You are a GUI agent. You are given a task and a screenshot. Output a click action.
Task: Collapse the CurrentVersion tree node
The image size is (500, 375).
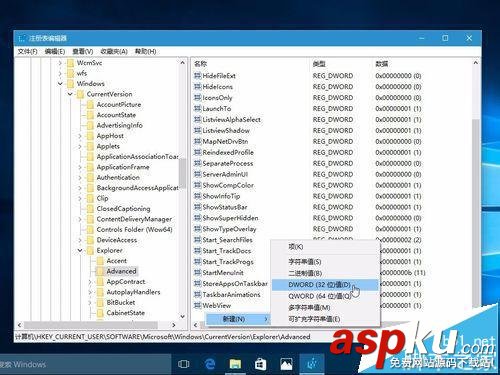click(x=70, y=94)
